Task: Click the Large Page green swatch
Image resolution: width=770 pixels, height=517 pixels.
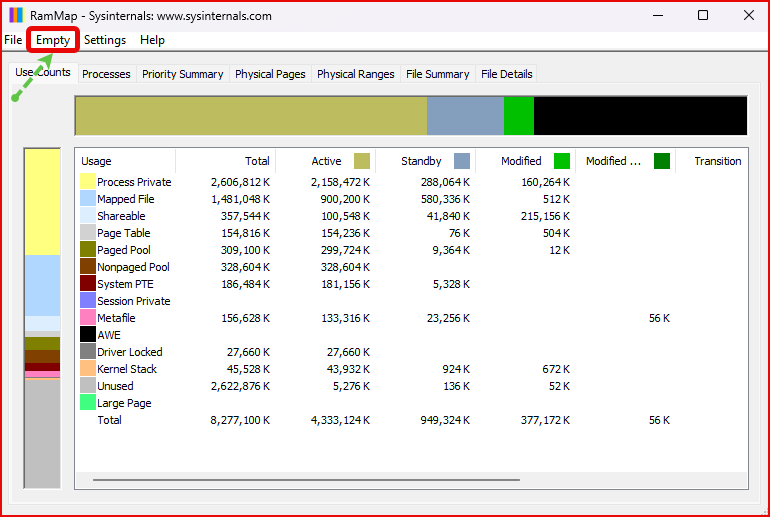Action: [x=88, y=403]
